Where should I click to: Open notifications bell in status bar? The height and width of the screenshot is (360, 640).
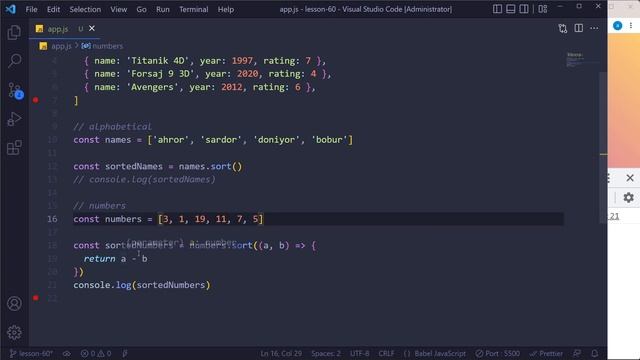click(595, 353)
